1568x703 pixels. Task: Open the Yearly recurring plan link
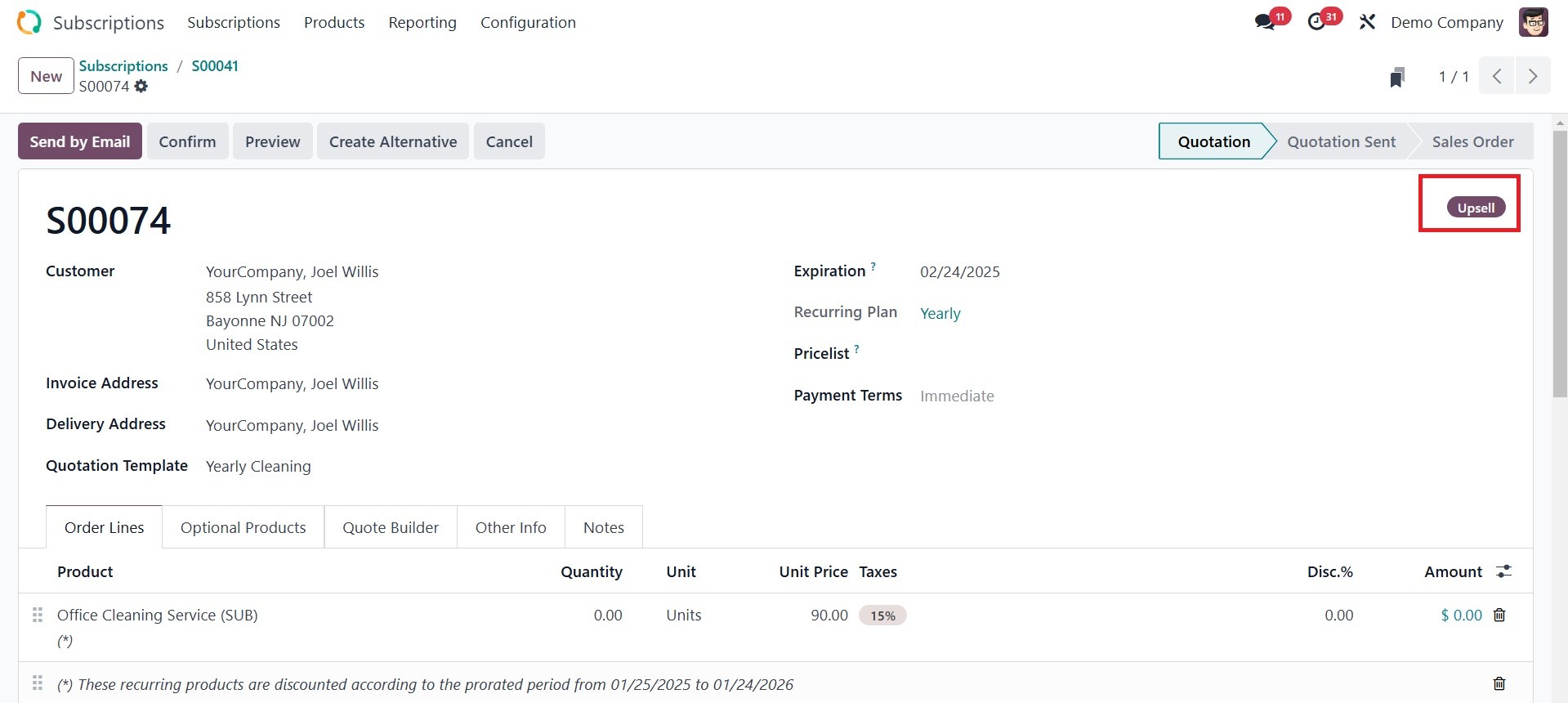[x=940, y=313]
